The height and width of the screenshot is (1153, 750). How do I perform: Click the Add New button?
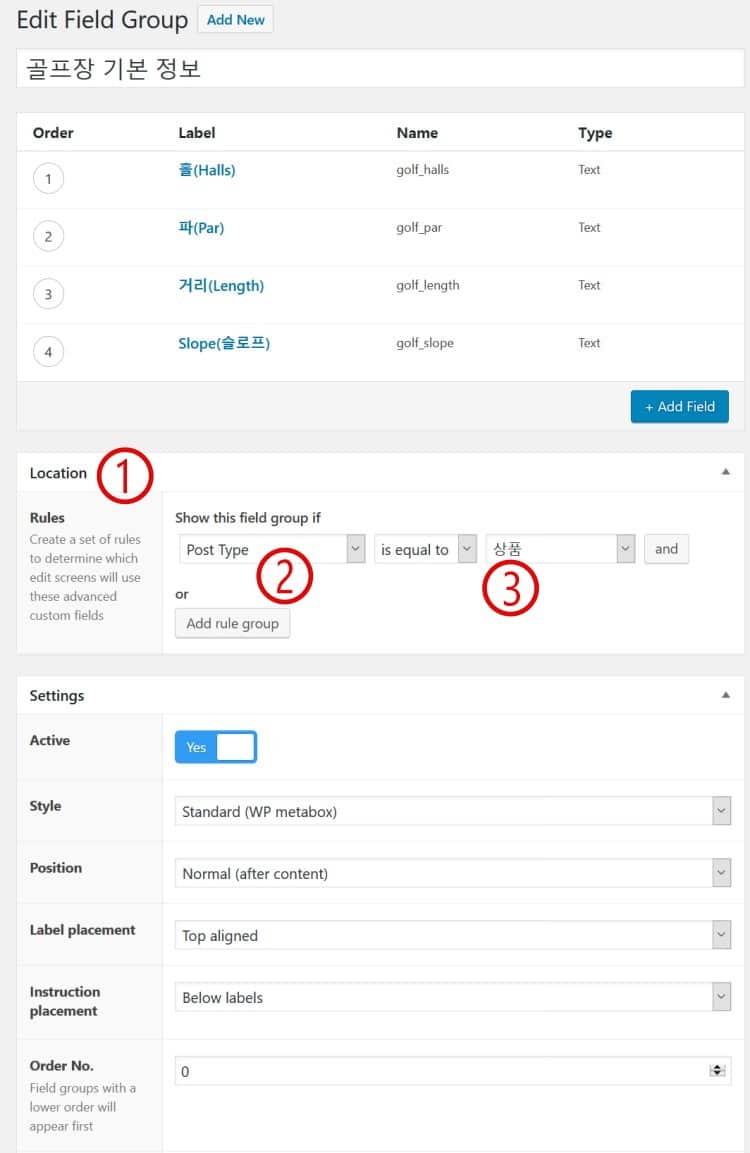235,20
